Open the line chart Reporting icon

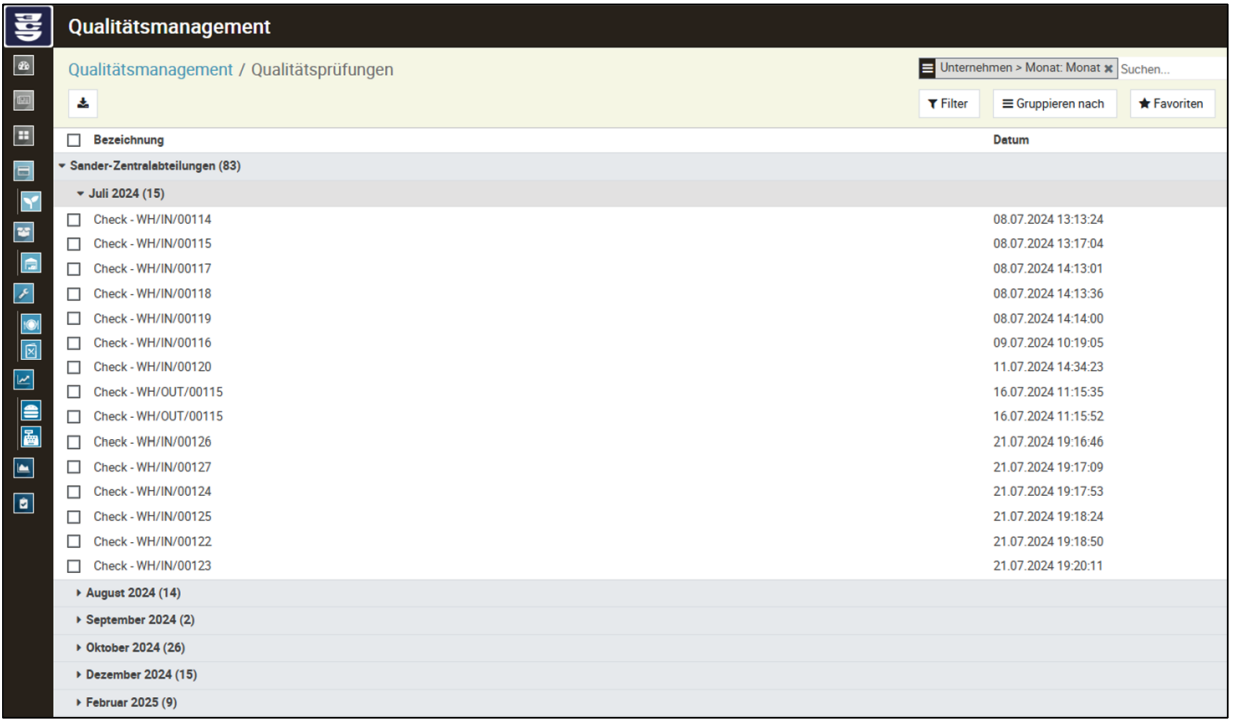click(23, 378)
